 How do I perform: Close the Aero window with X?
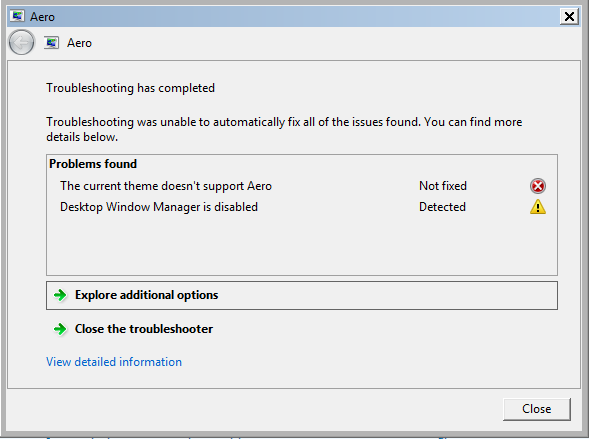(569, 17)
